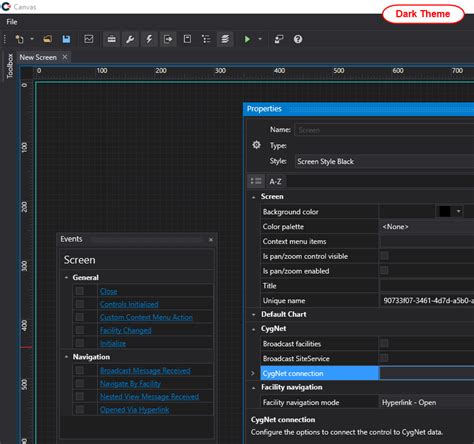Click the stacked layers toolbar icon
The image size is (474, 444).
(x=225, y=39)
